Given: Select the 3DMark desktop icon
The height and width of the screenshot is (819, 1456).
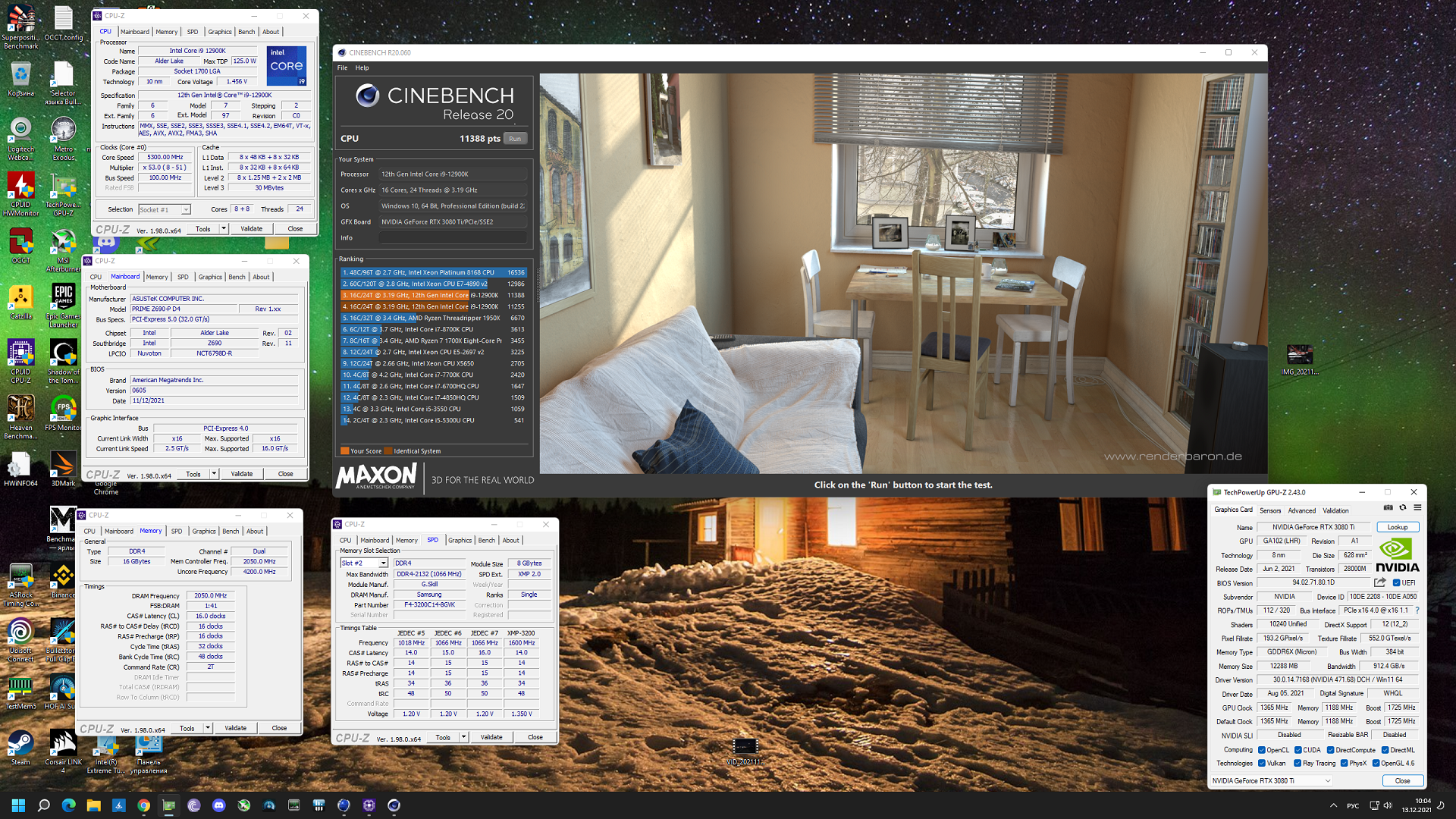Looking at the screenshot, I should [x=64, y=469].
